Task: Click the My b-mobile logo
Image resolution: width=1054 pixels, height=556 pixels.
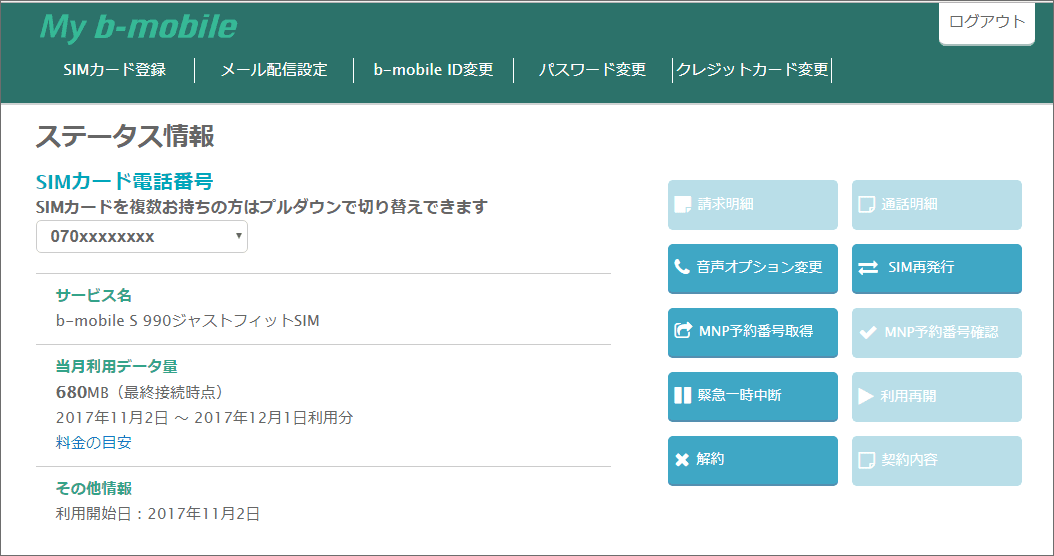Action: pos(138,26)
